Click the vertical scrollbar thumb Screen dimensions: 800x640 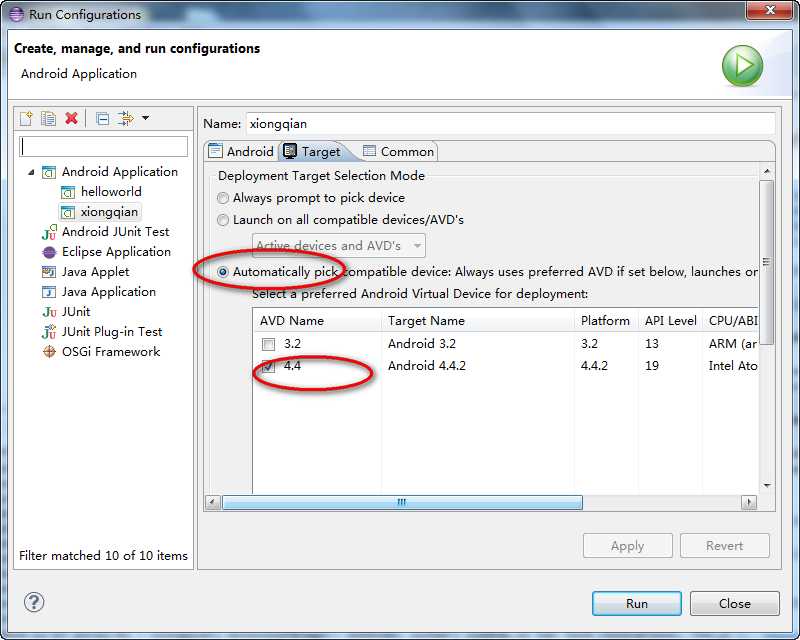(x=767, y=262)
